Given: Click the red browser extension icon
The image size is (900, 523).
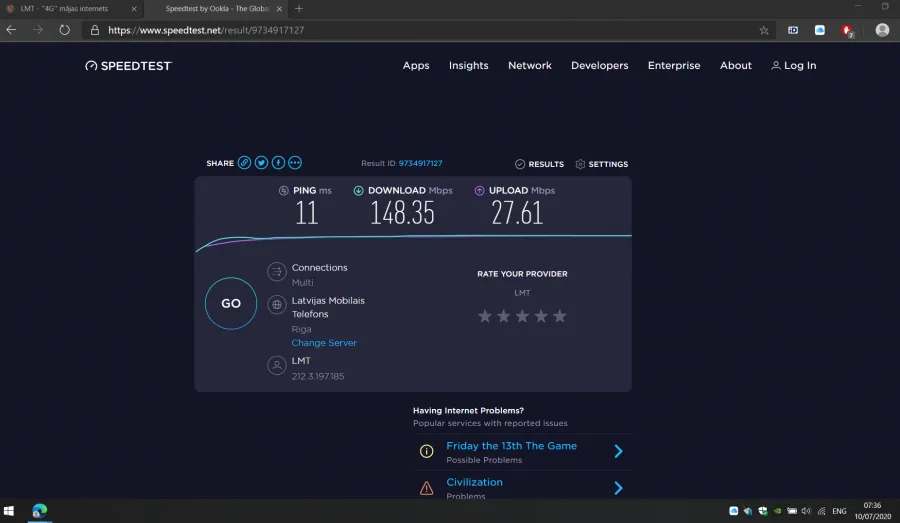Looking at the screenshot, I should 847,30.
